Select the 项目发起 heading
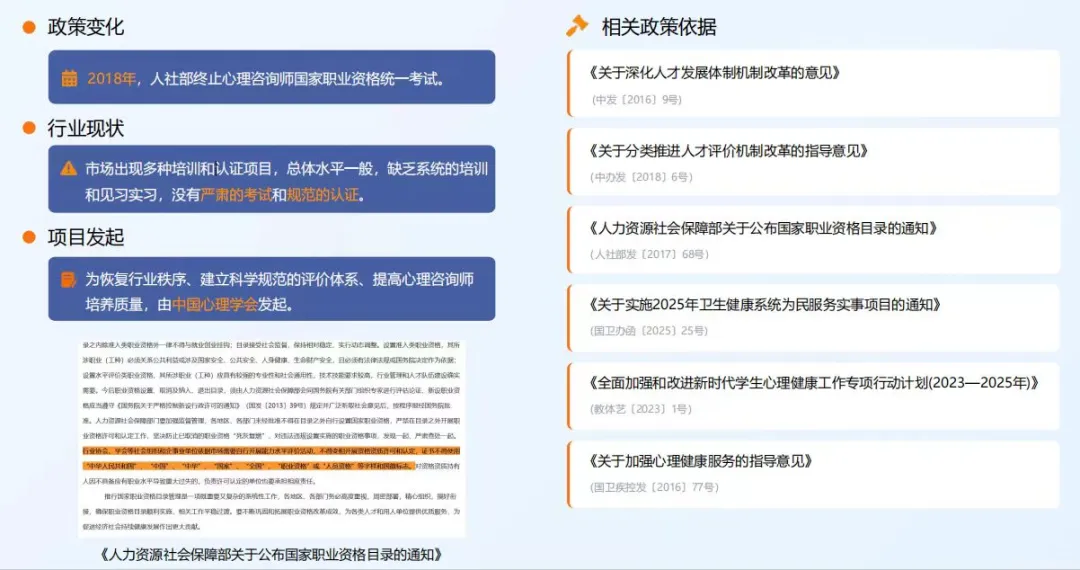This screenshot has height=570, width=1080. point(86,237)
